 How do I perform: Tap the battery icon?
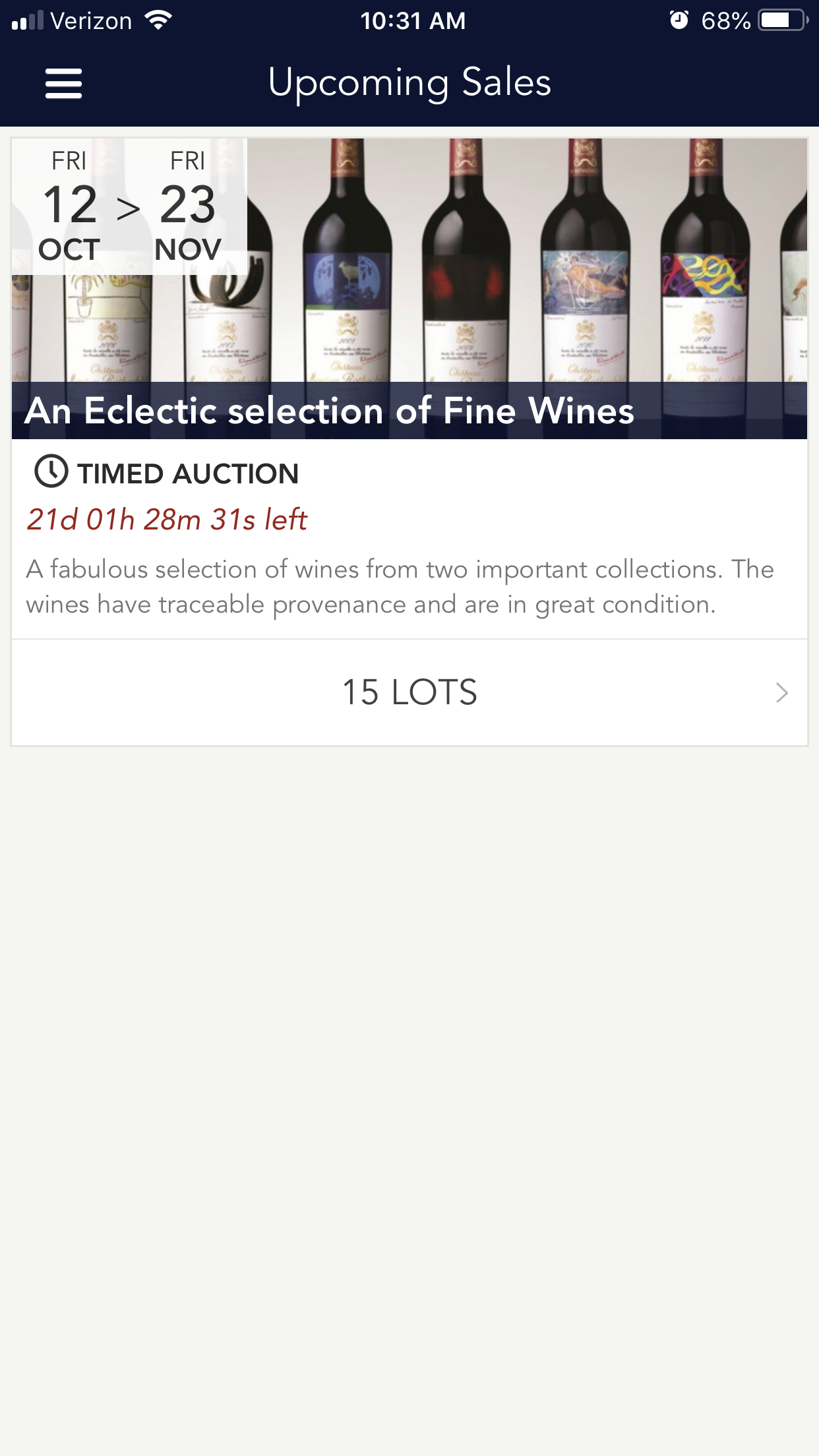[783, 20]
